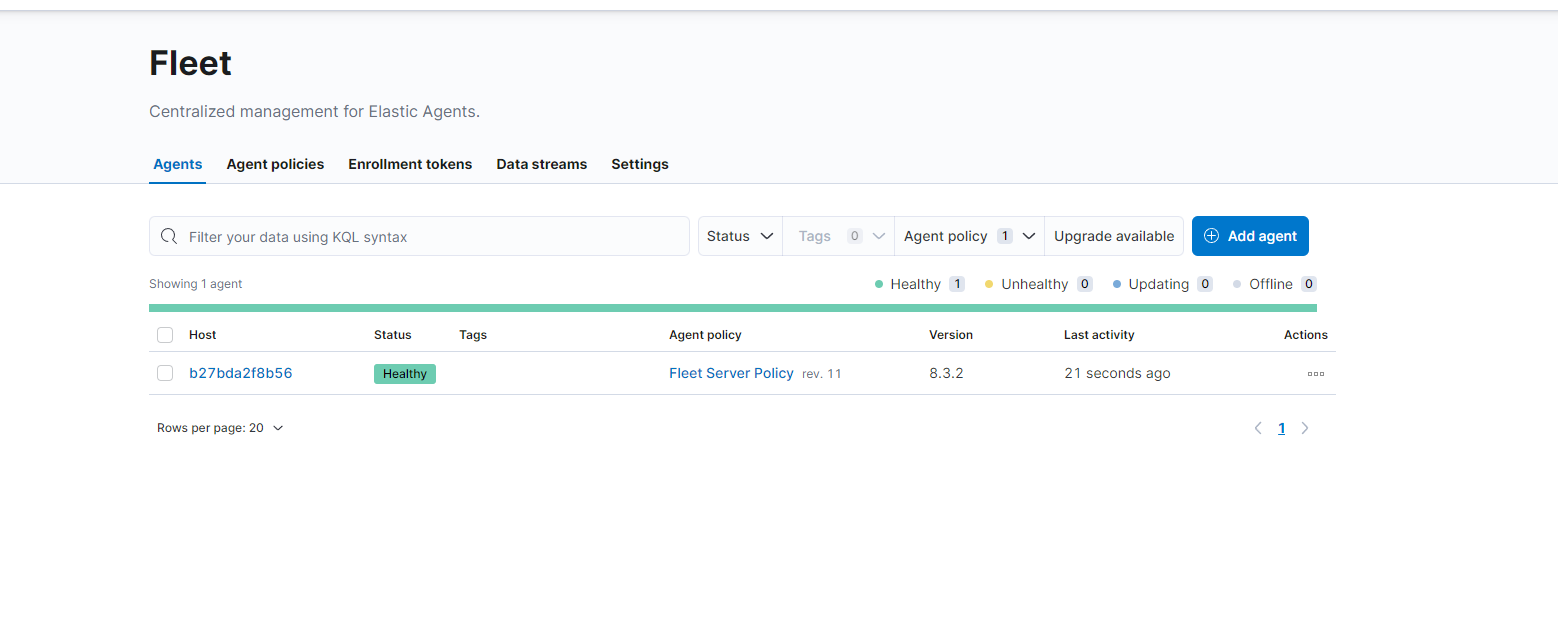
Task: Focus the KQL filter input field
Action: pyautogui.click(x=430, y=237)
